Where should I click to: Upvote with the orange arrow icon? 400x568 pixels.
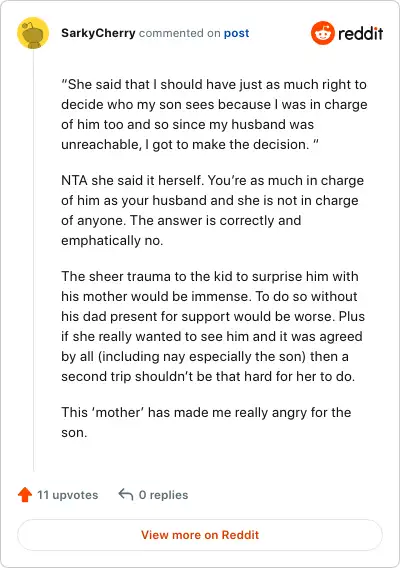click(25, 494)
